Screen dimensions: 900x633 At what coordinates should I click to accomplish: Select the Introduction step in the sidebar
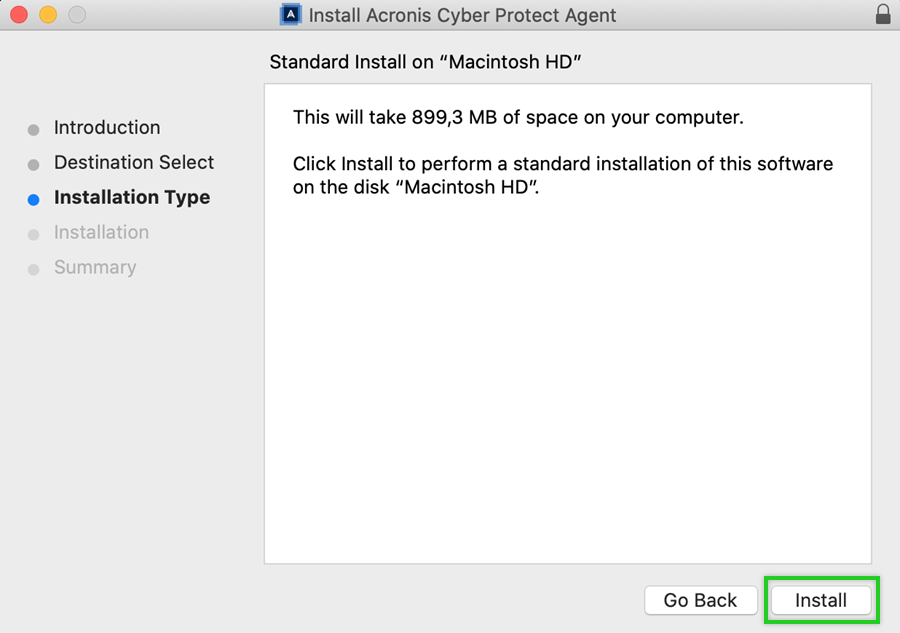pos(107,128)
